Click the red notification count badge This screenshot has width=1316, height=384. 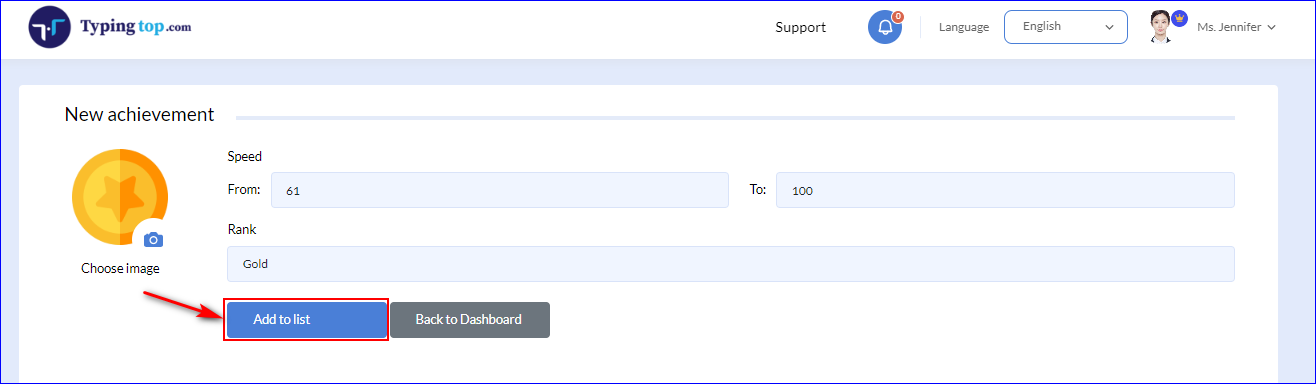tap(898, 16)
